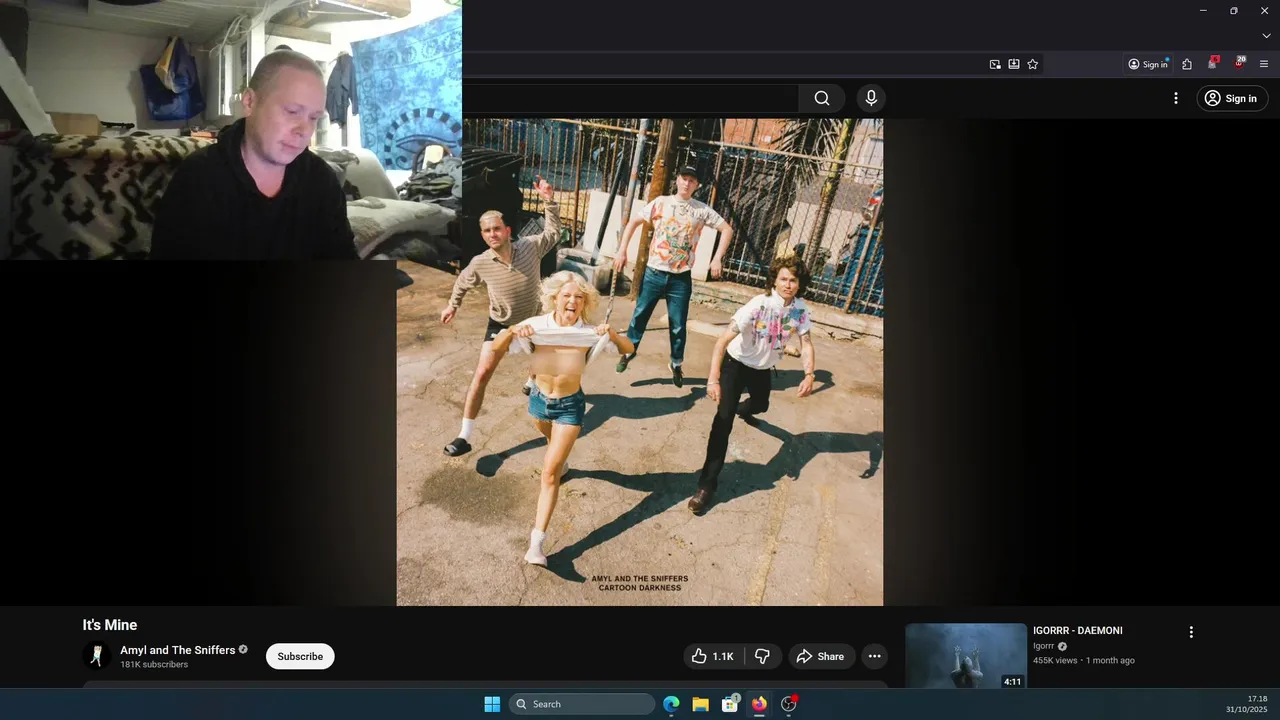Click the Windows taskbar Search box

click(x=582, y=704)
